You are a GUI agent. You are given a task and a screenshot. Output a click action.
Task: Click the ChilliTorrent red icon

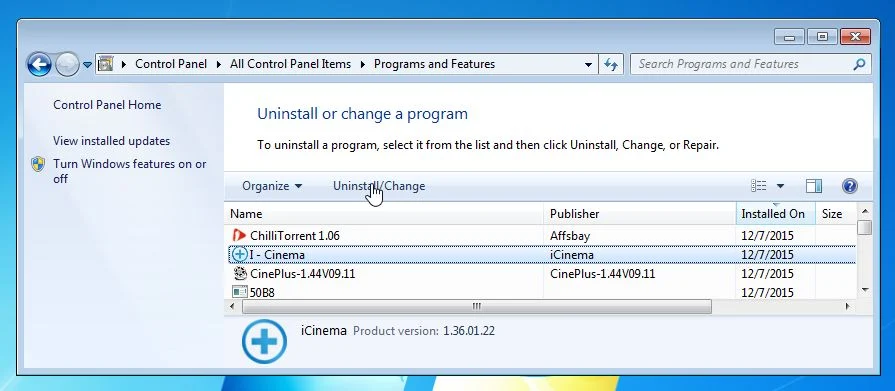(239, 235)
